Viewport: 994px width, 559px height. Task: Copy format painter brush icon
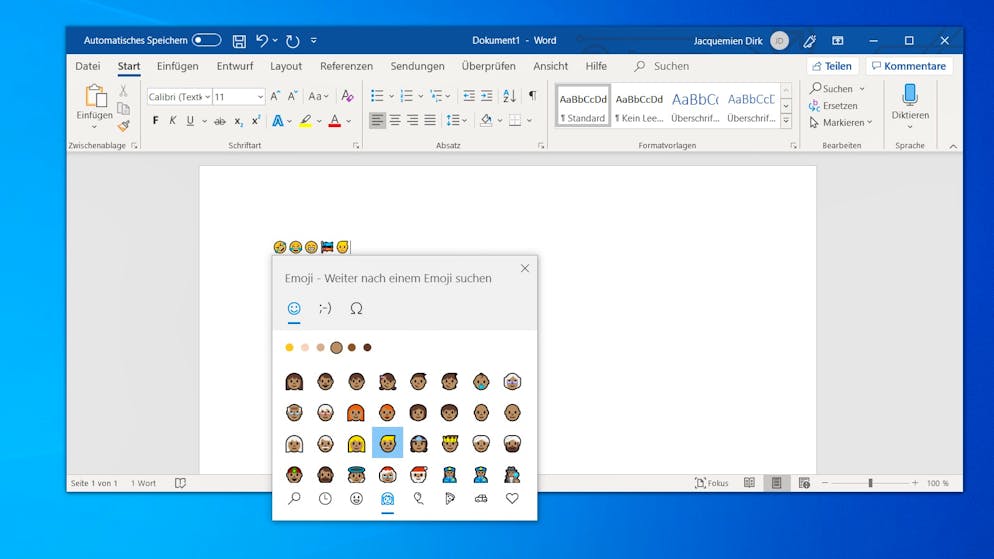[x=124, y=125]
